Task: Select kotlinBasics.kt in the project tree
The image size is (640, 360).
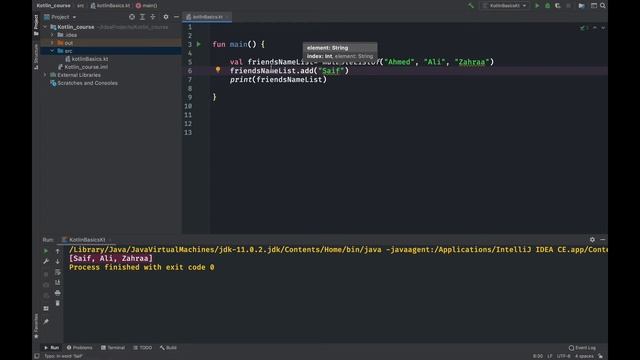Action: (87, 59)
